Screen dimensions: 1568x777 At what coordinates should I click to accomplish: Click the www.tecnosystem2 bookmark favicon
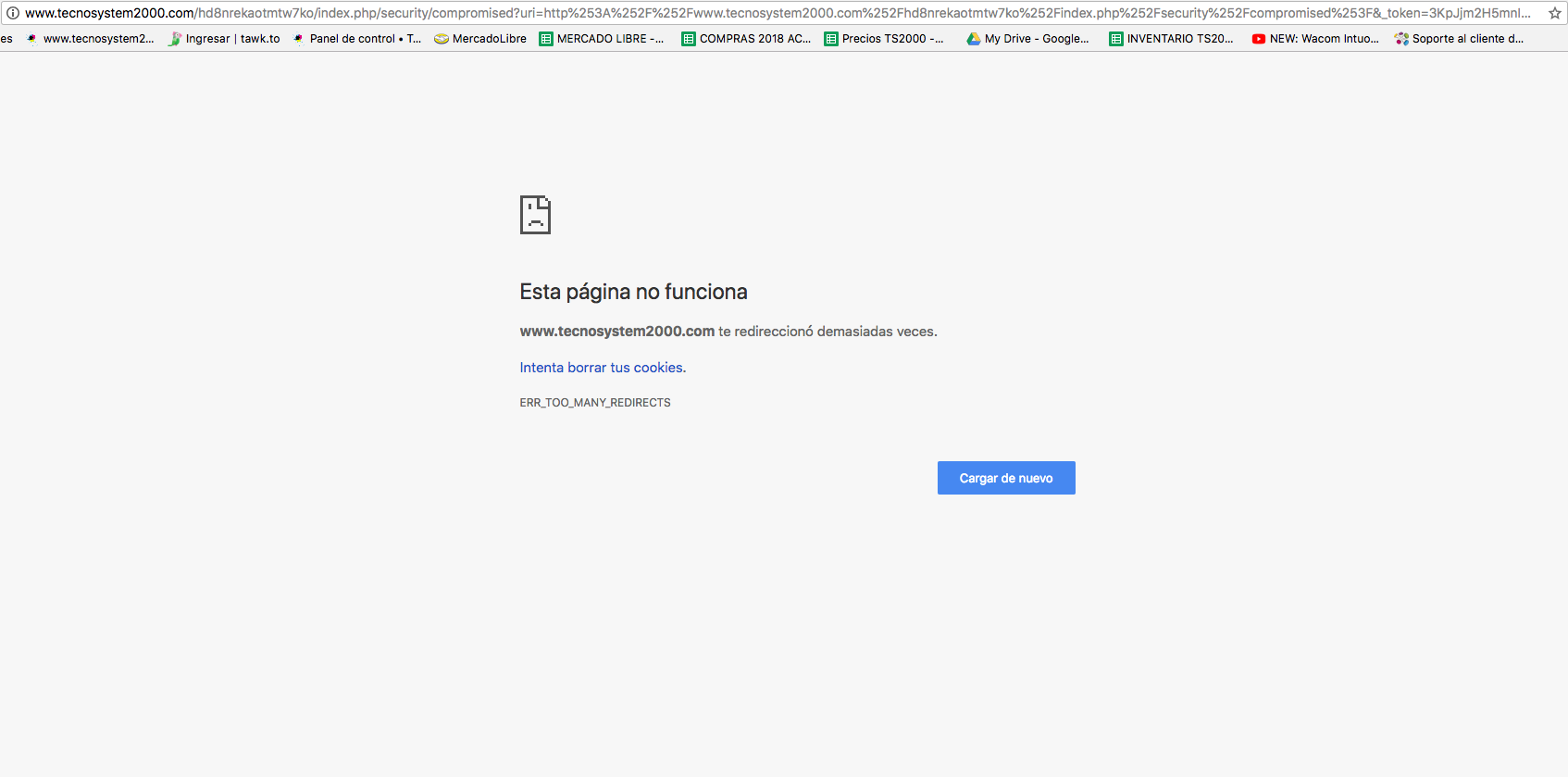point(32,39)
